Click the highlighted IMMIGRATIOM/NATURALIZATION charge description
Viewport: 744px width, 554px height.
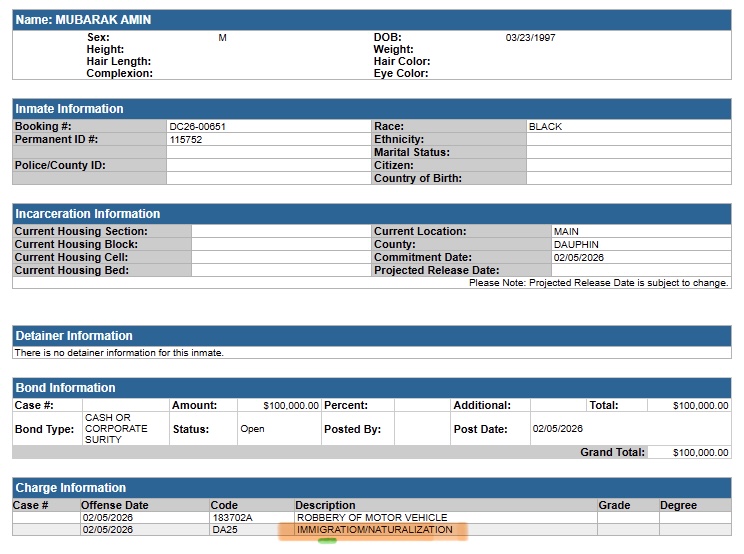(374, 530)
